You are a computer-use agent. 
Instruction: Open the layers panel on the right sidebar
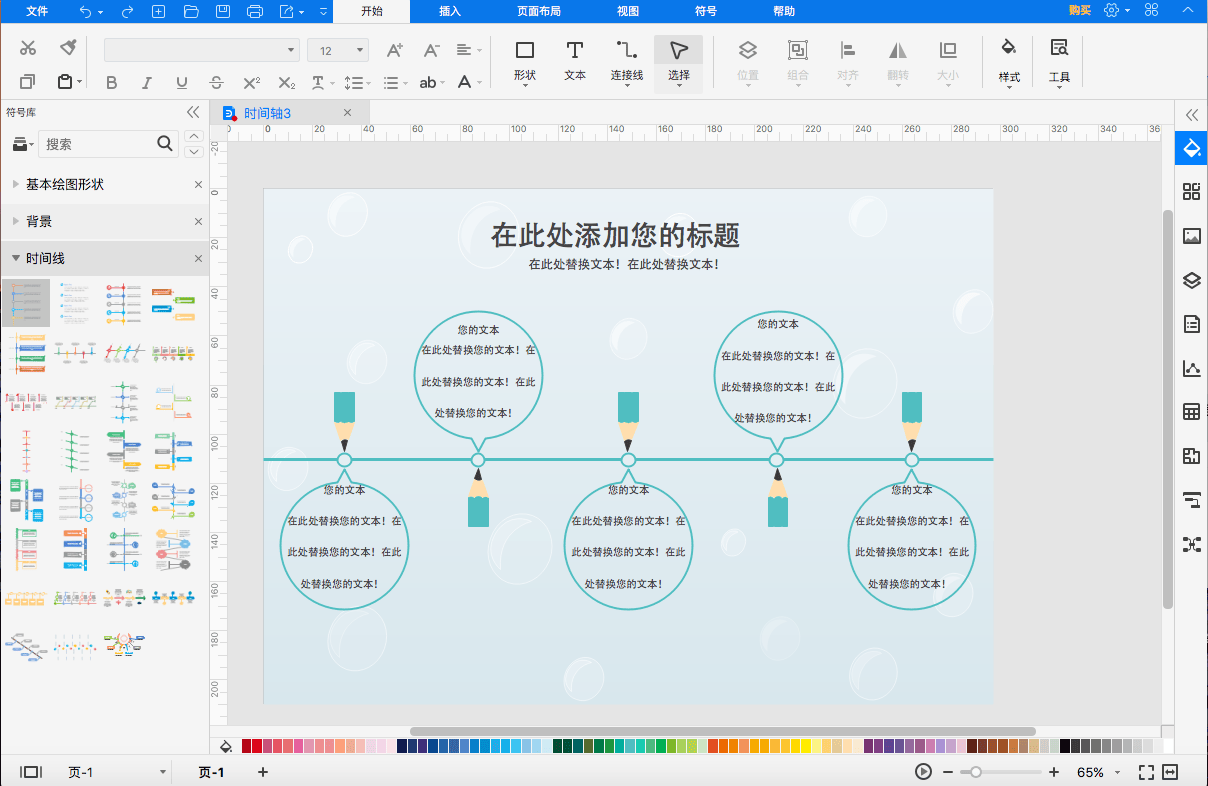click(x=1190, y=281)
